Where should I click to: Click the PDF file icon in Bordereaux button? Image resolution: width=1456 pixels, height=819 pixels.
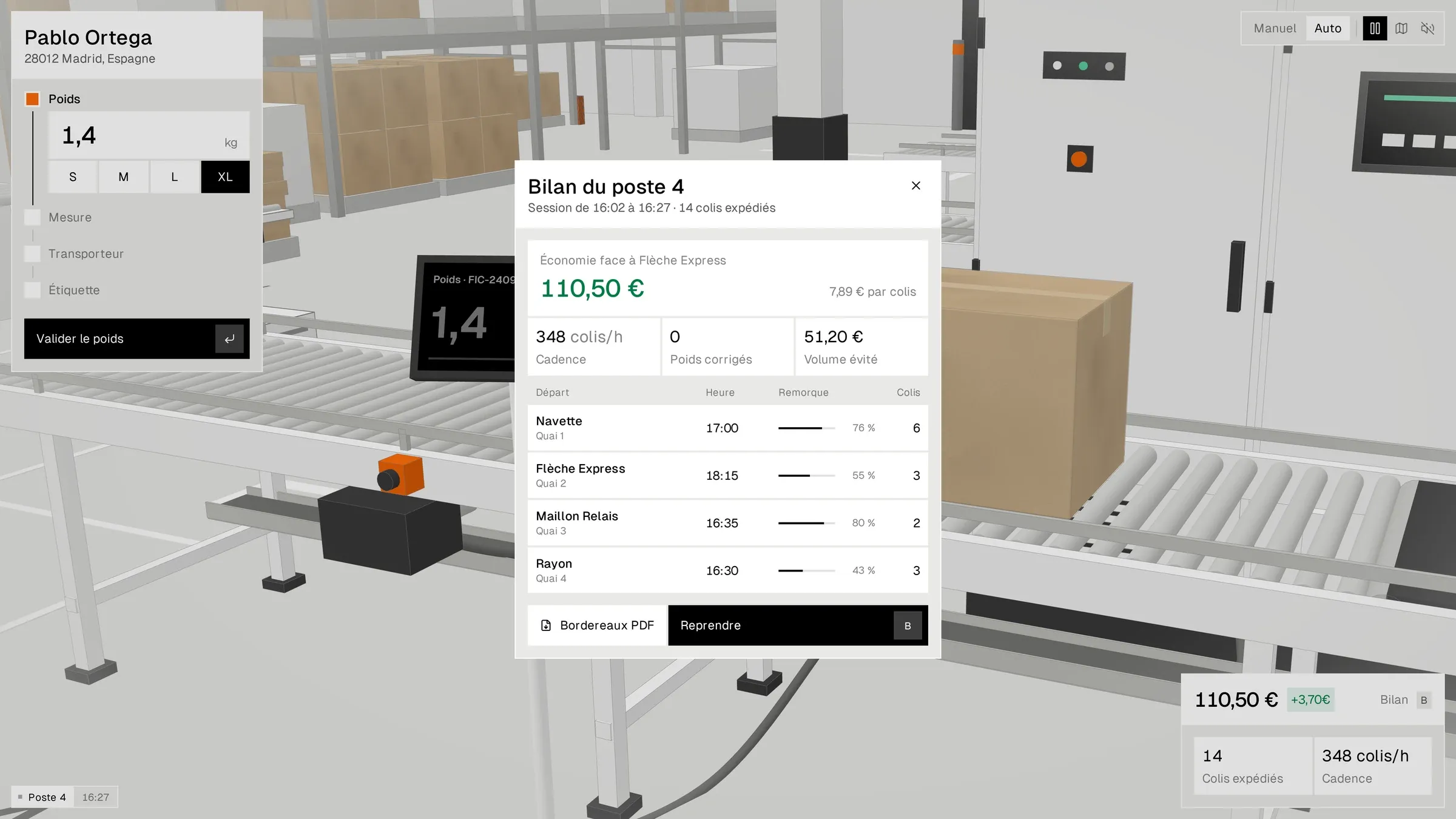coord(546,625)
